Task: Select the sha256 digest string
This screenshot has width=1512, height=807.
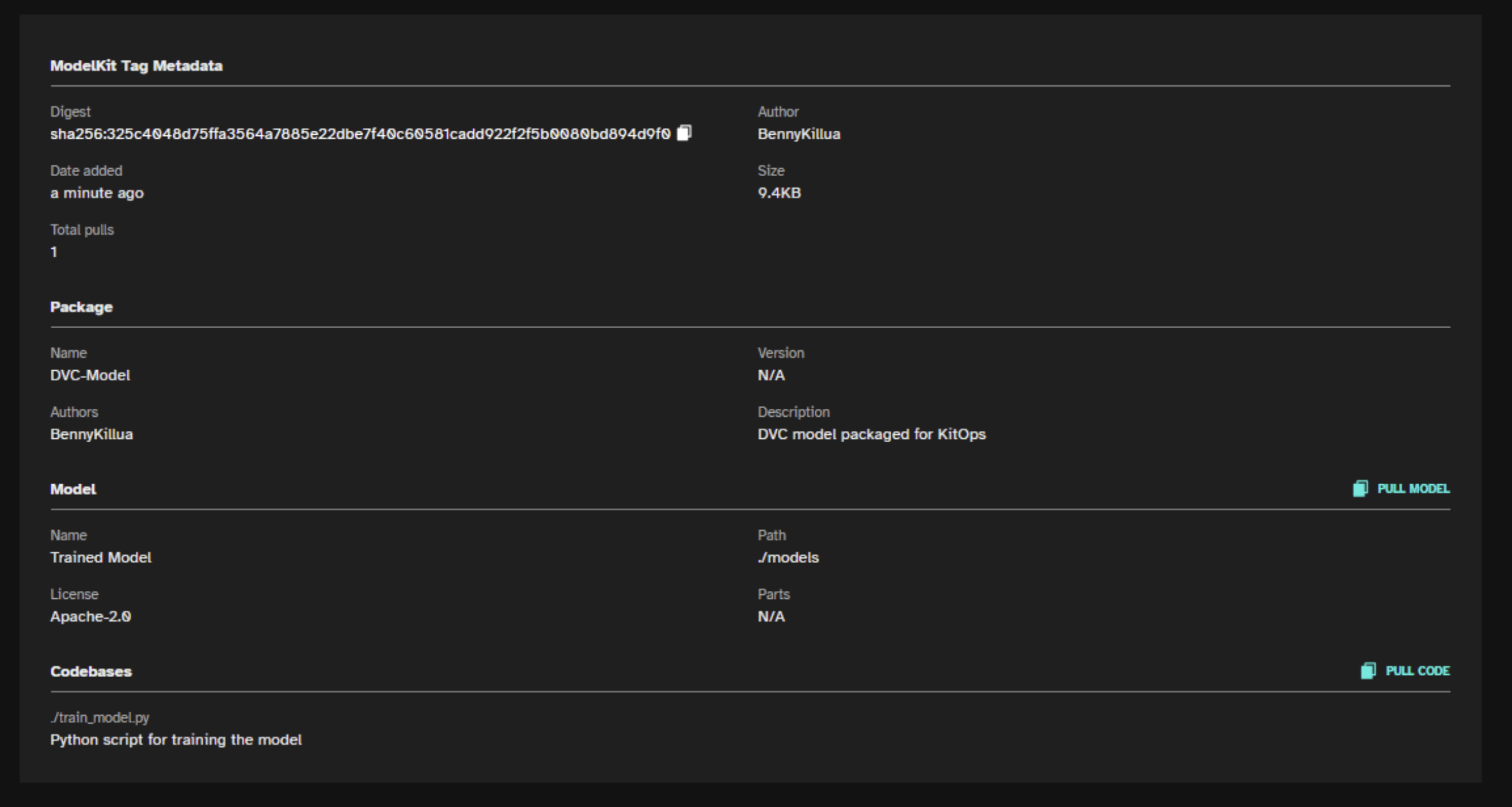Action: point(360,134)
